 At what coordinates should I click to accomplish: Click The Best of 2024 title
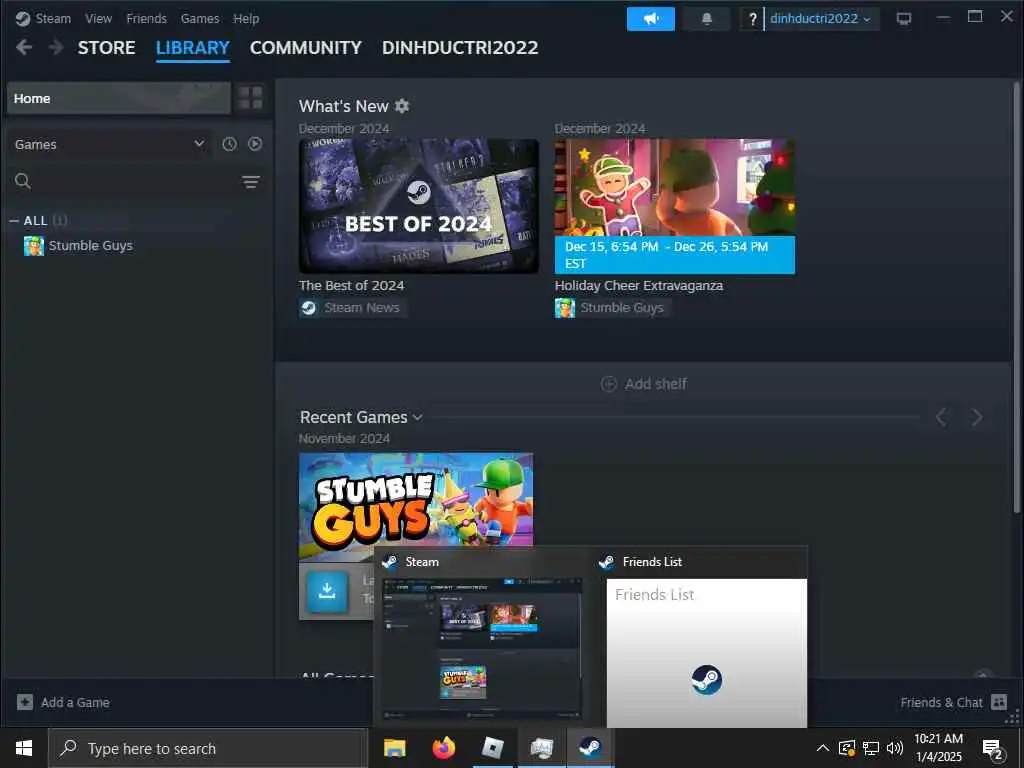351,285
